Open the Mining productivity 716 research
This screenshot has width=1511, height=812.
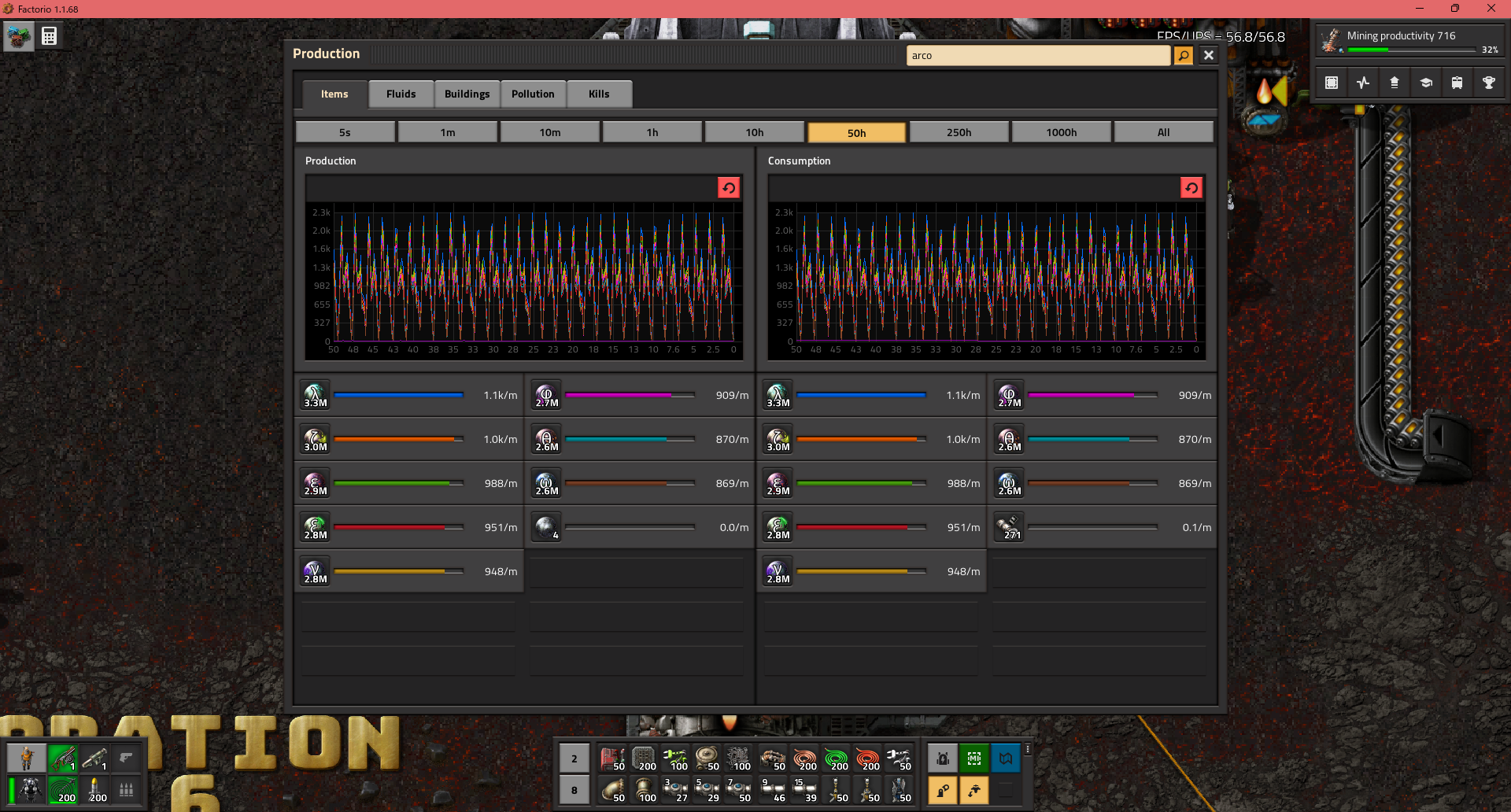point(1409,41)
